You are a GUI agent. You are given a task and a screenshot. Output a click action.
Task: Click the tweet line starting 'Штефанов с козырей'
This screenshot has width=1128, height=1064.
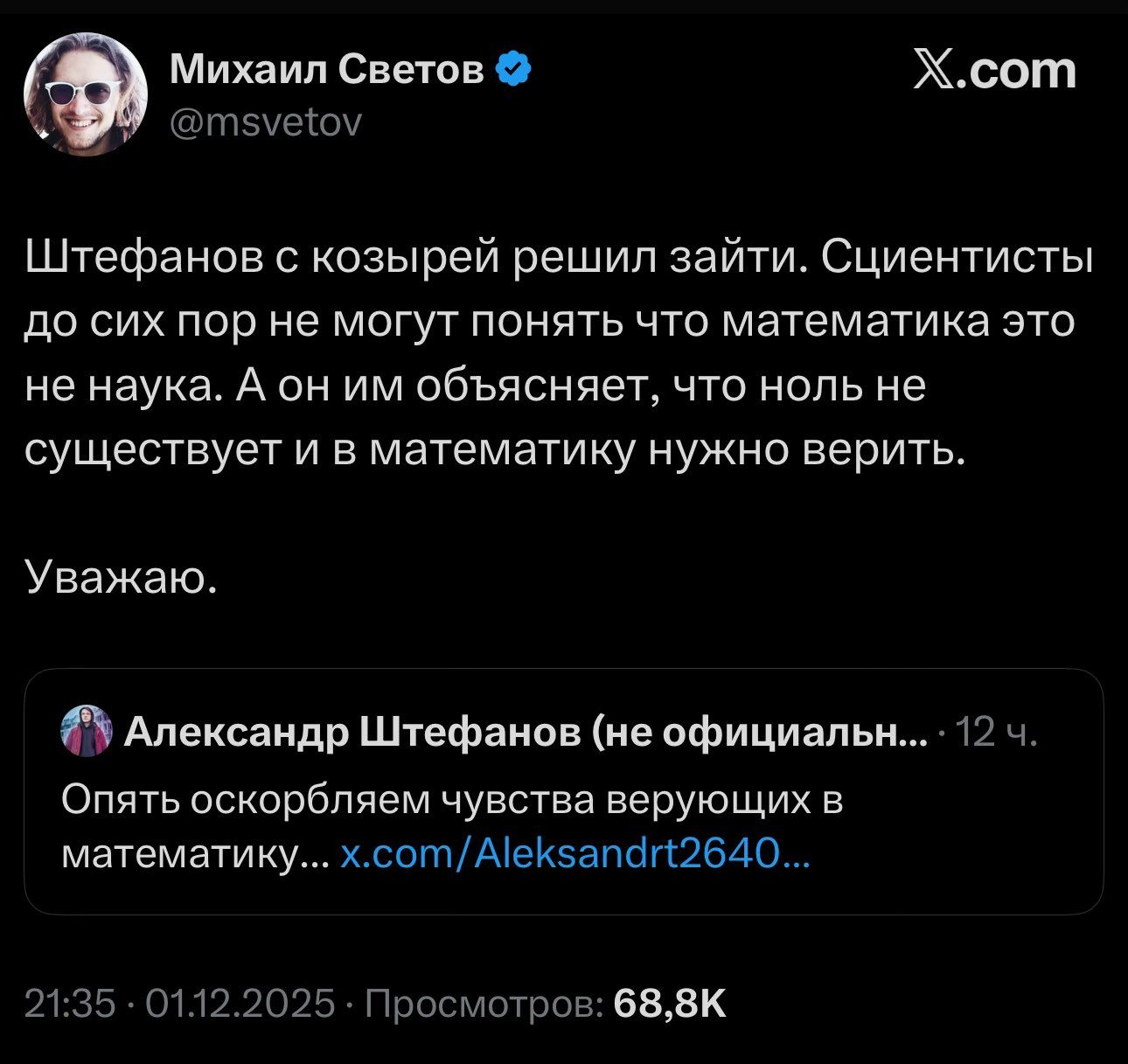coord(560,258)
